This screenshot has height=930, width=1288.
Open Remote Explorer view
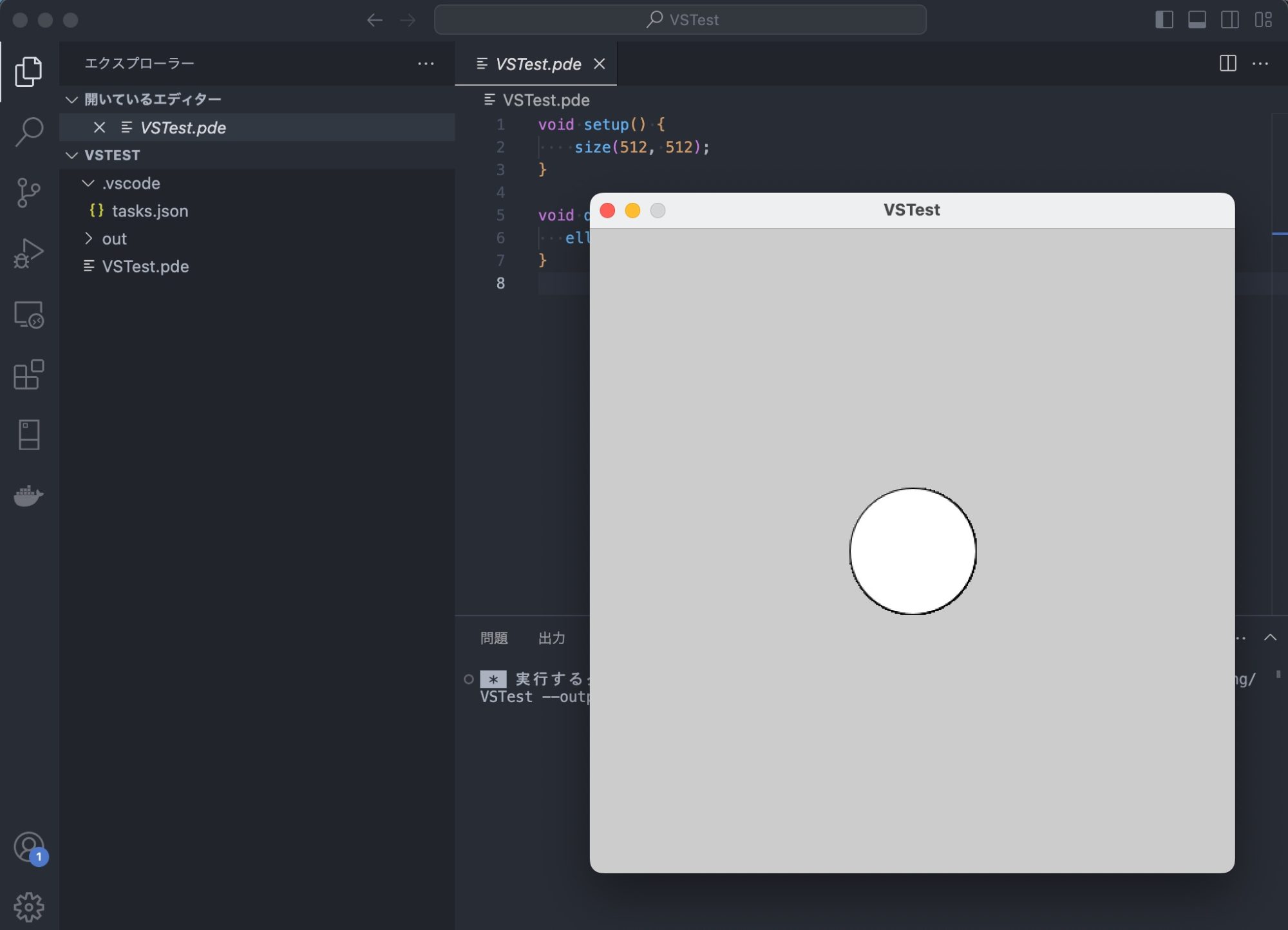tap(29, 315)
